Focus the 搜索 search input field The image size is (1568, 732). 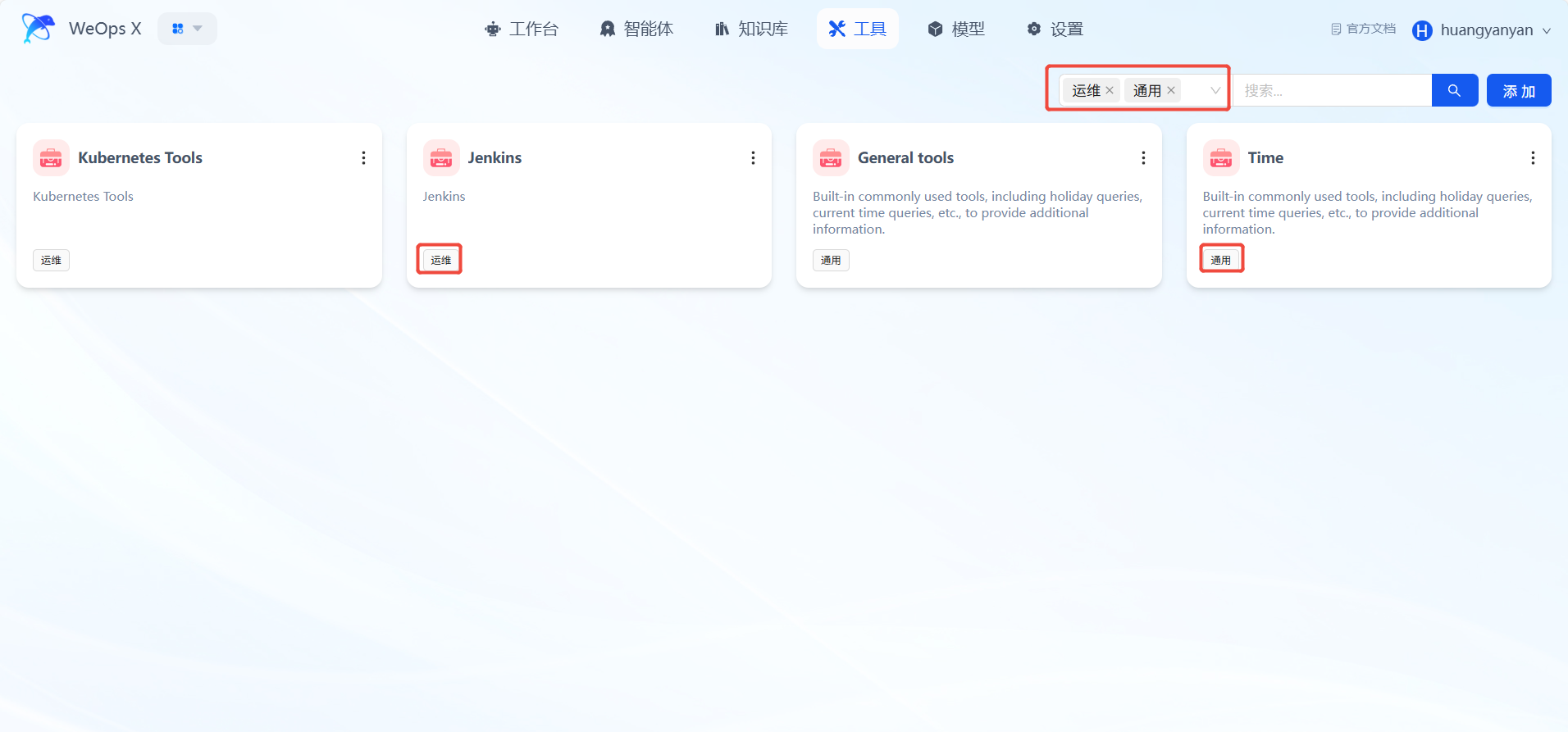(x=1333, y=90)
